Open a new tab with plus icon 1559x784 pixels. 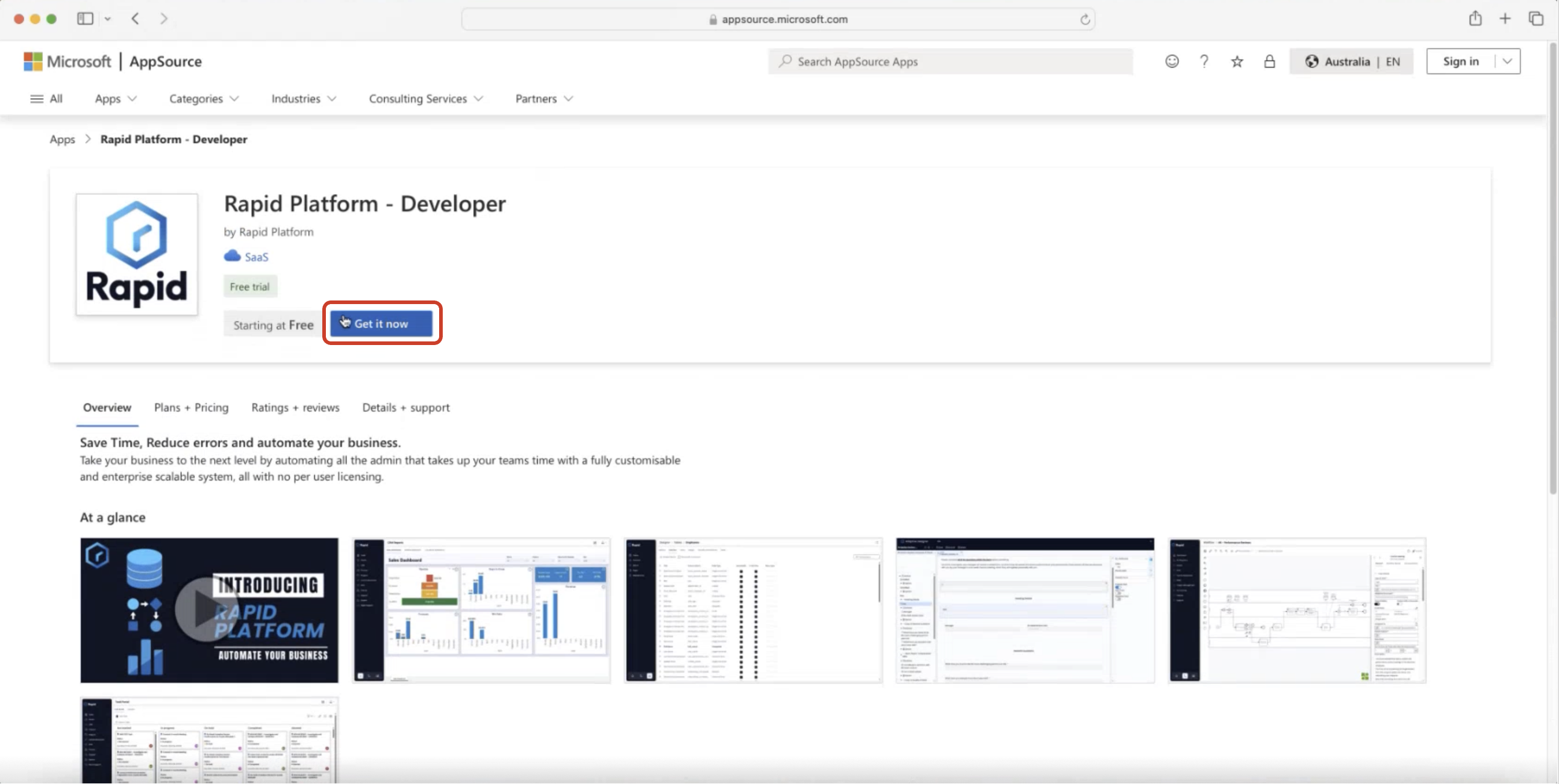[x=1505, y=19]
